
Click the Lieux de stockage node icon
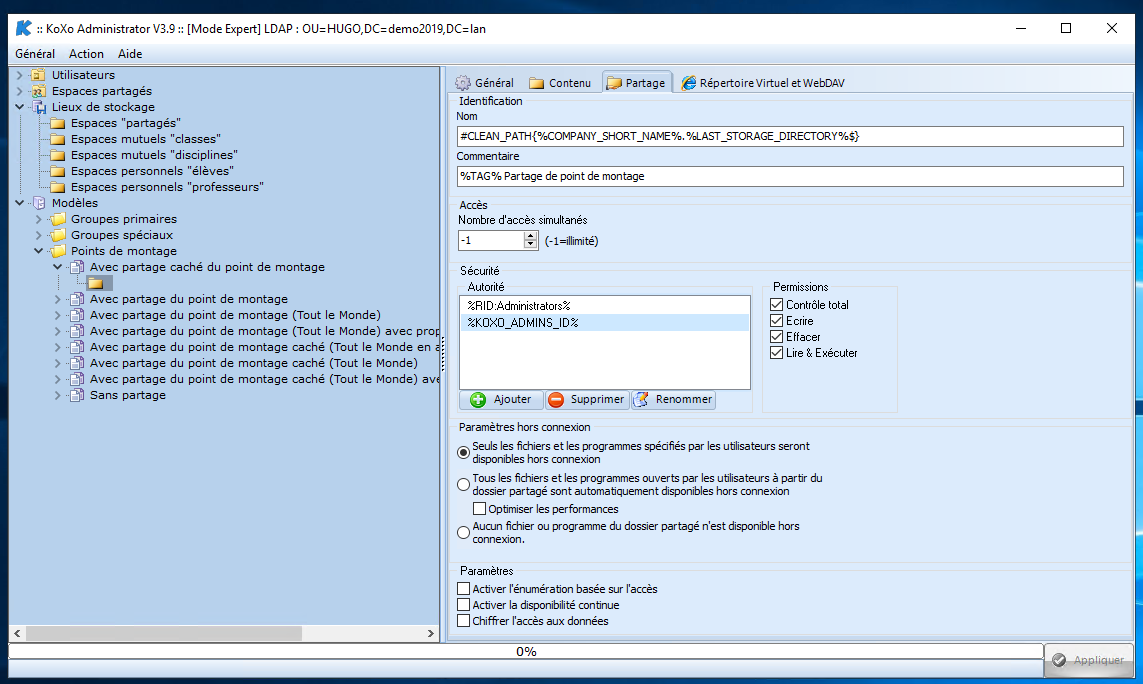click(39, 106)
